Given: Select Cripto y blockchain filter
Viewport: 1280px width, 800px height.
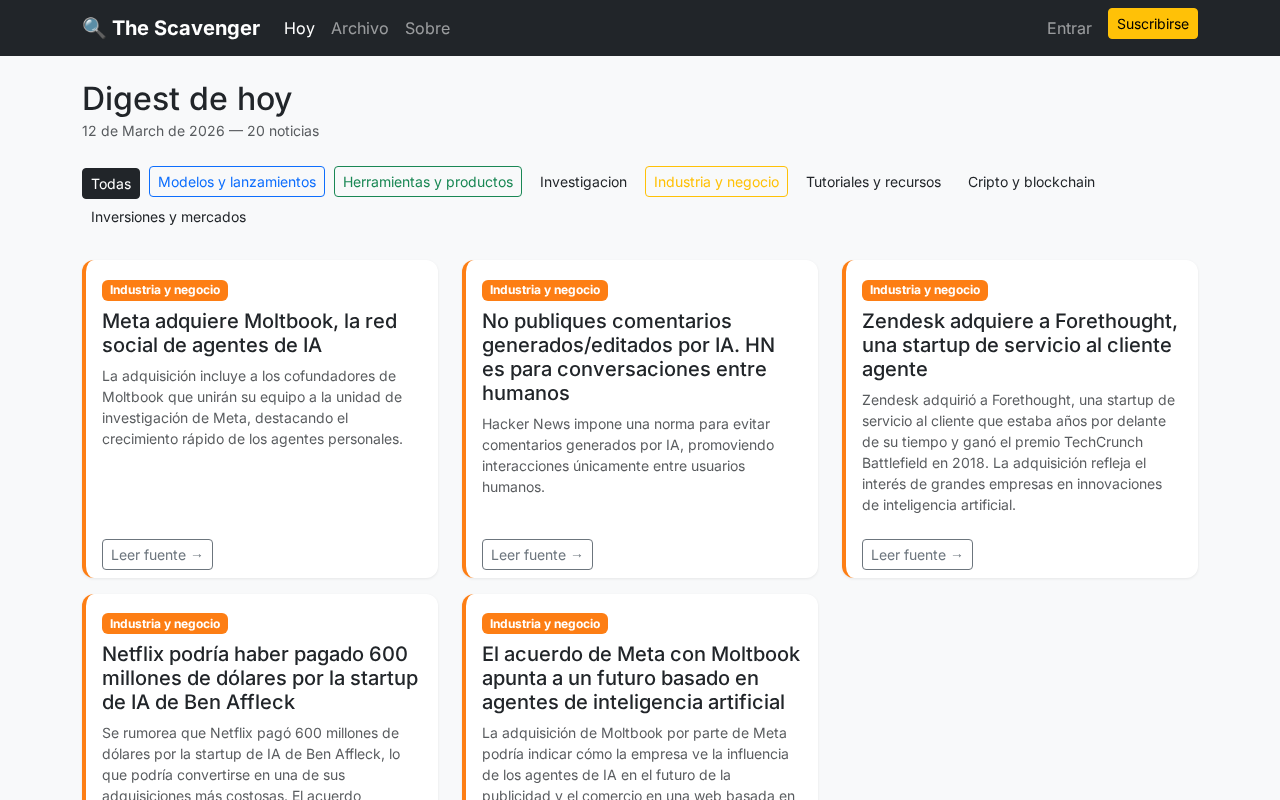Looking at the screenshot, I should coord(1031,182).
